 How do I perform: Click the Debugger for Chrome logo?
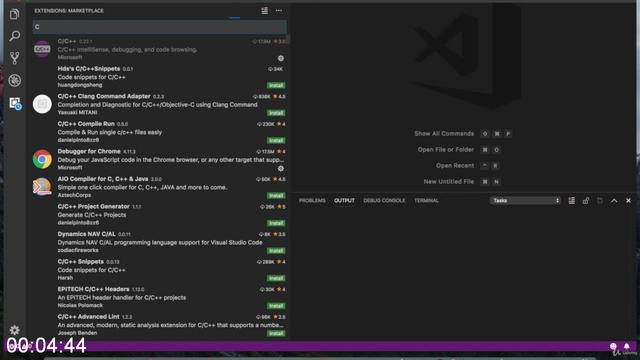(x=42, y=159)
